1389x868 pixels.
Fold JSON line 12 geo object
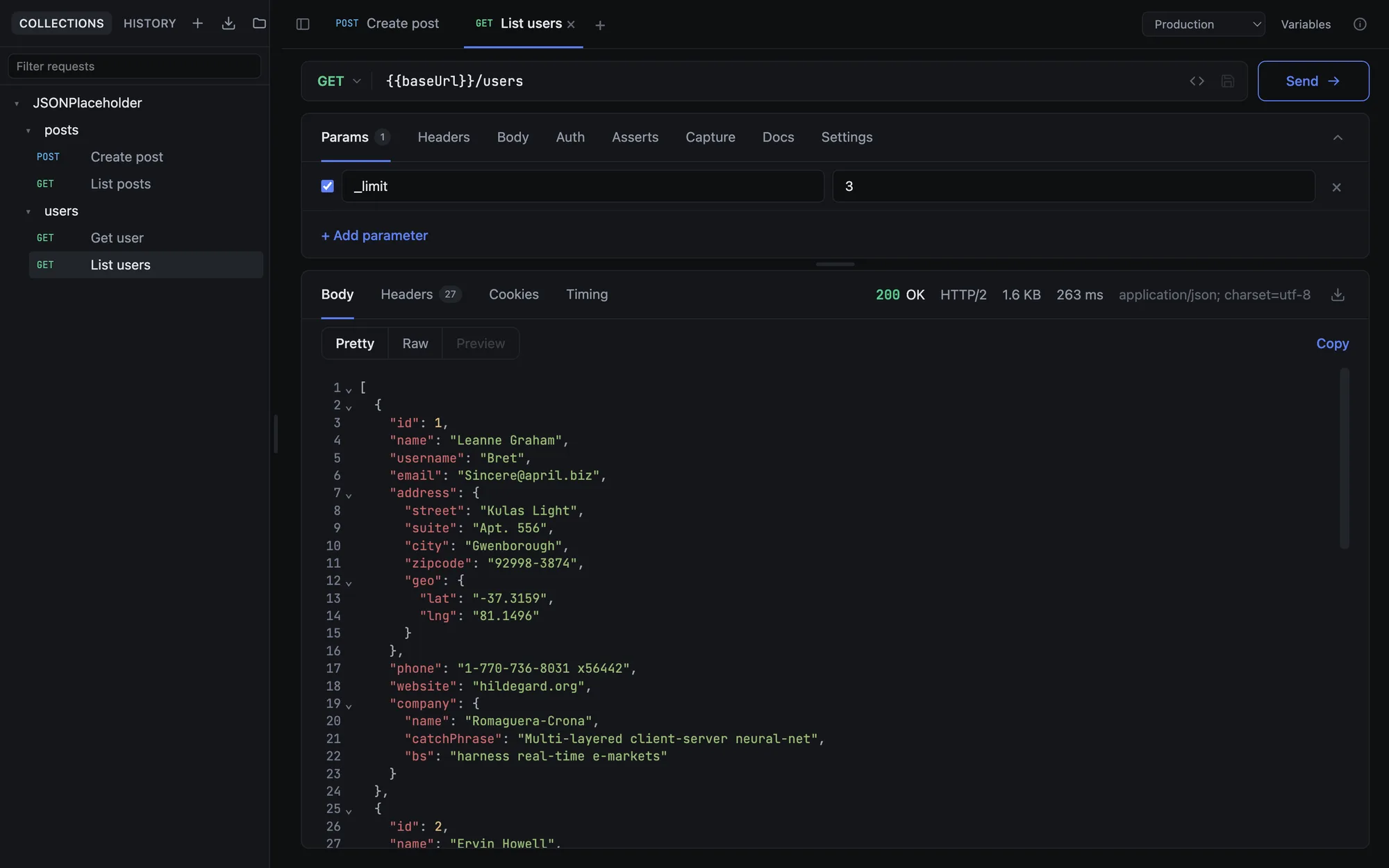349,583
